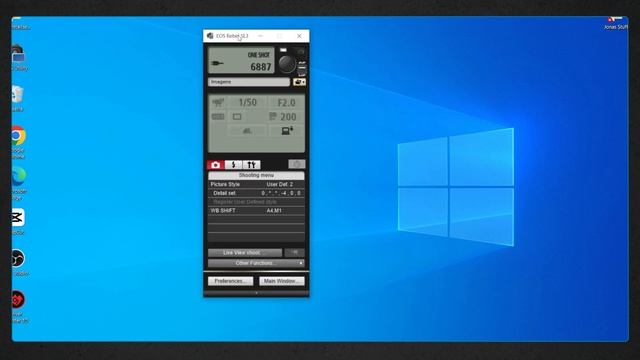The image size is (640, 360).
Task: Click grey button right of menu tabs
Action: coord(297,164)
